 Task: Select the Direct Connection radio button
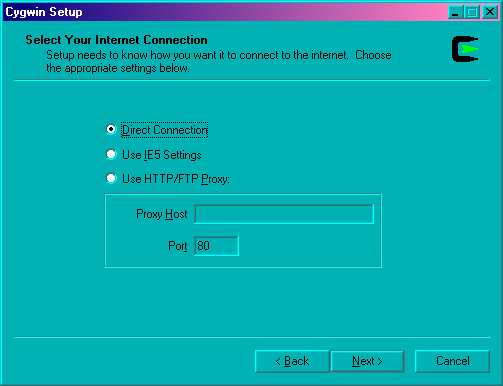111,129
